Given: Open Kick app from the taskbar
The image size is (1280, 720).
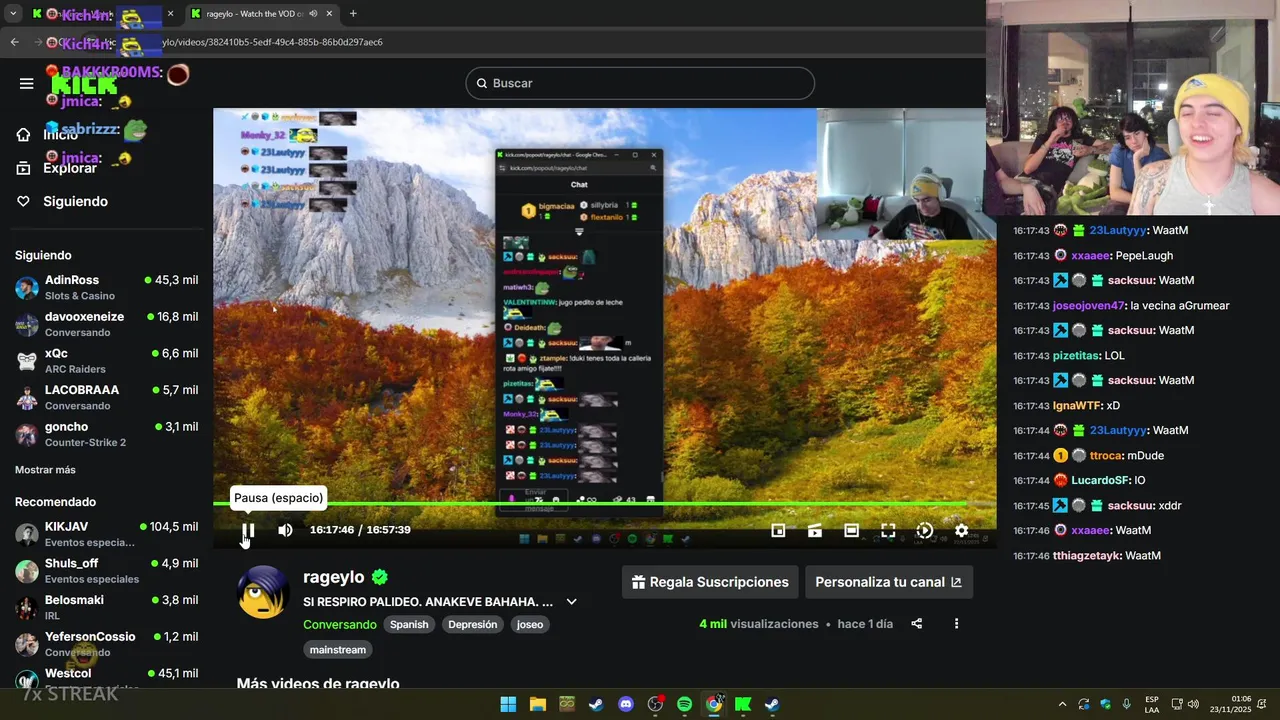Looking at the screenshot, I should coord(743,704).
